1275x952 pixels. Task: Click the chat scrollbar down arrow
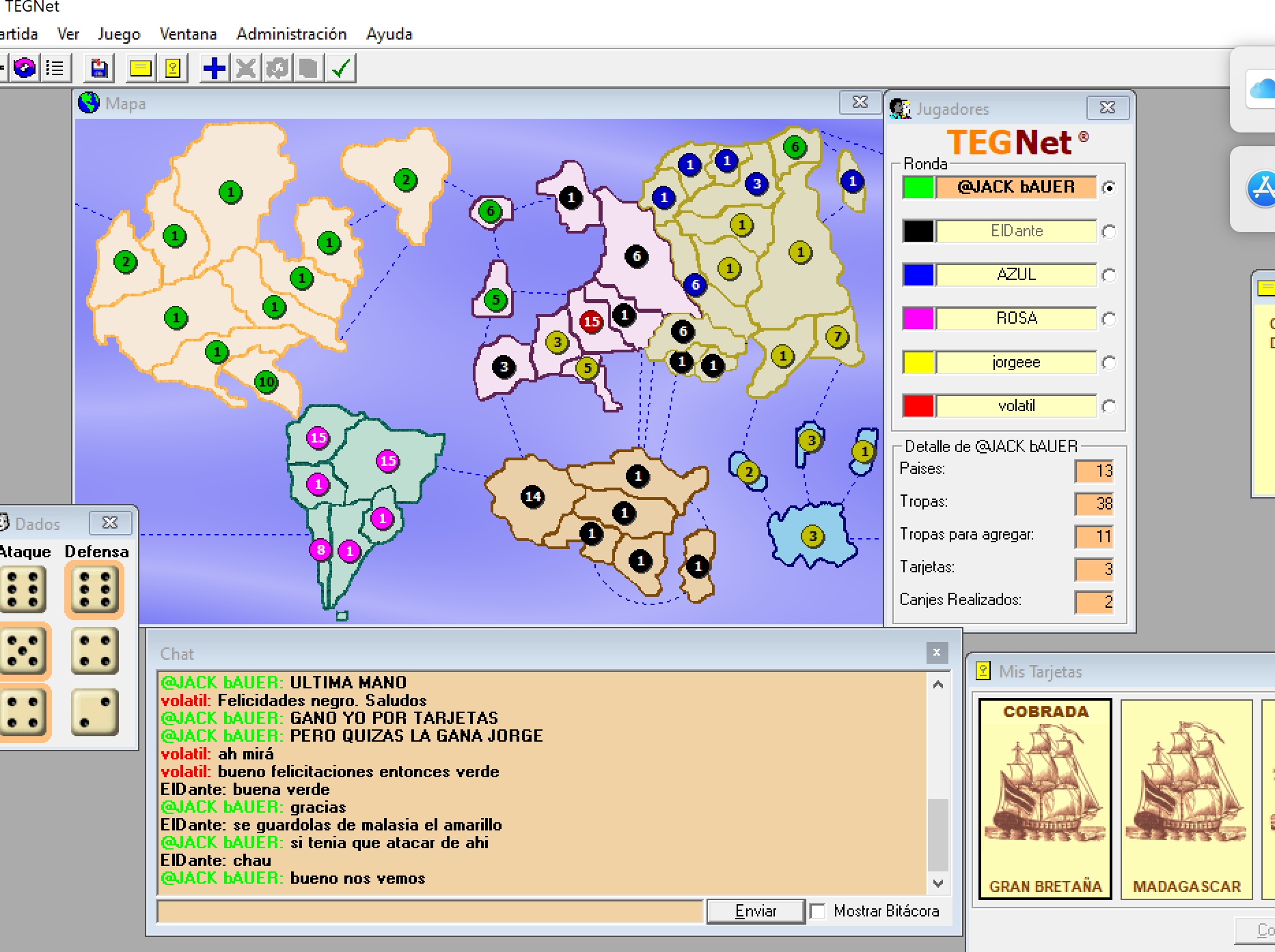(937, 883)
